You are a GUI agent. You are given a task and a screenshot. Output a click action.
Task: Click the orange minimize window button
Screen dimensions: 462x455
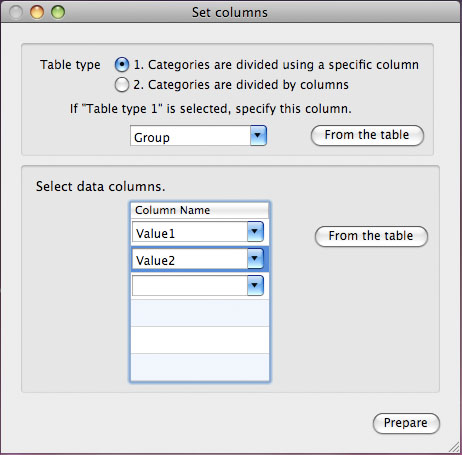37,12
